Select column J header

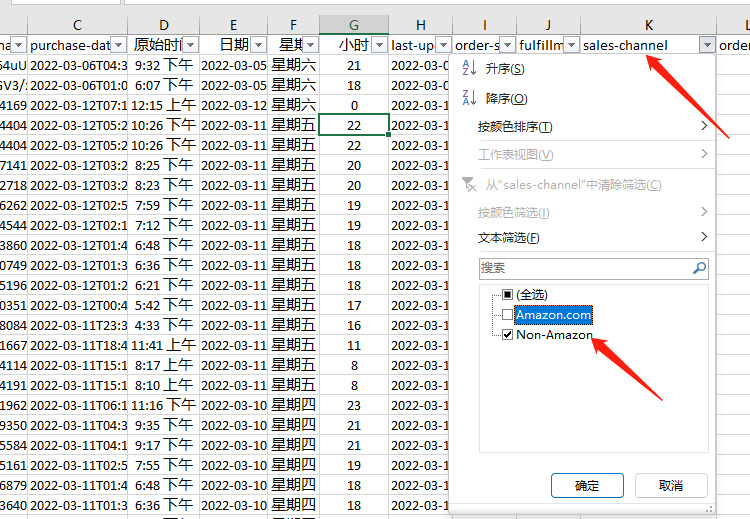click(549, 25)
